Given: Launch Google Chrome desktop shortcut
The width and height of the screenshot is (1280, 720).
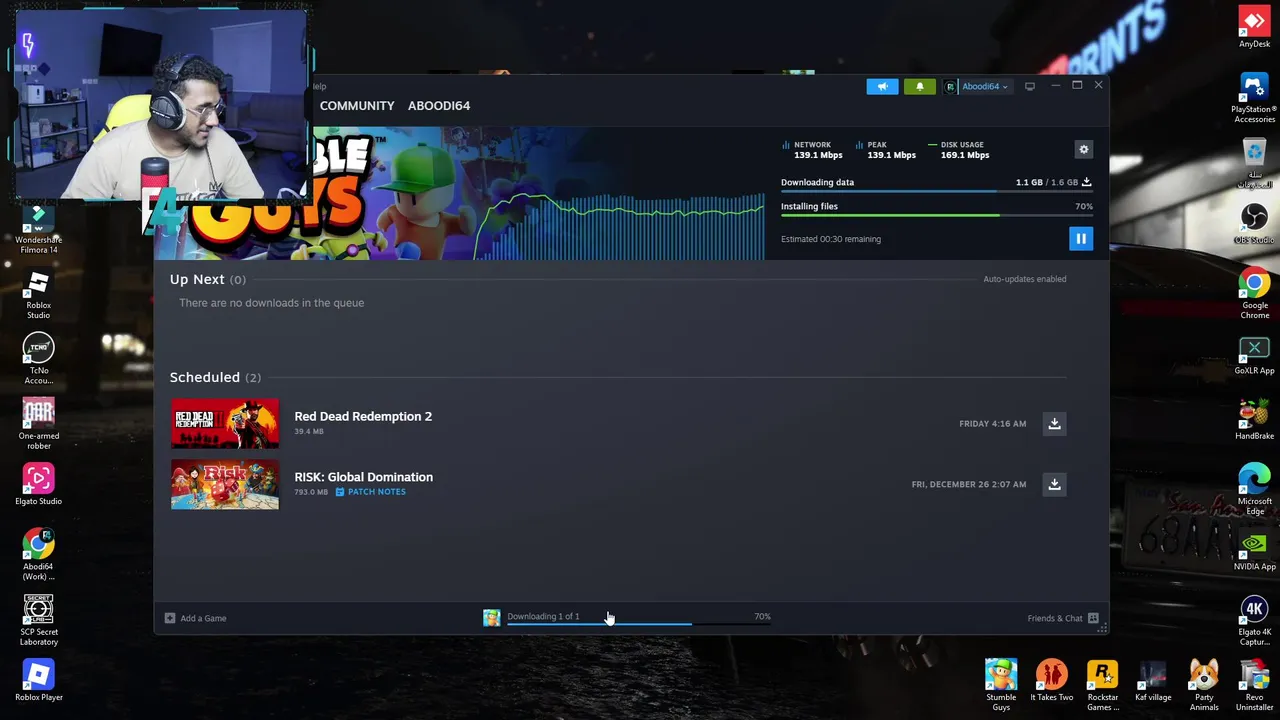Looking at the screenshot, I should 1254,295.
